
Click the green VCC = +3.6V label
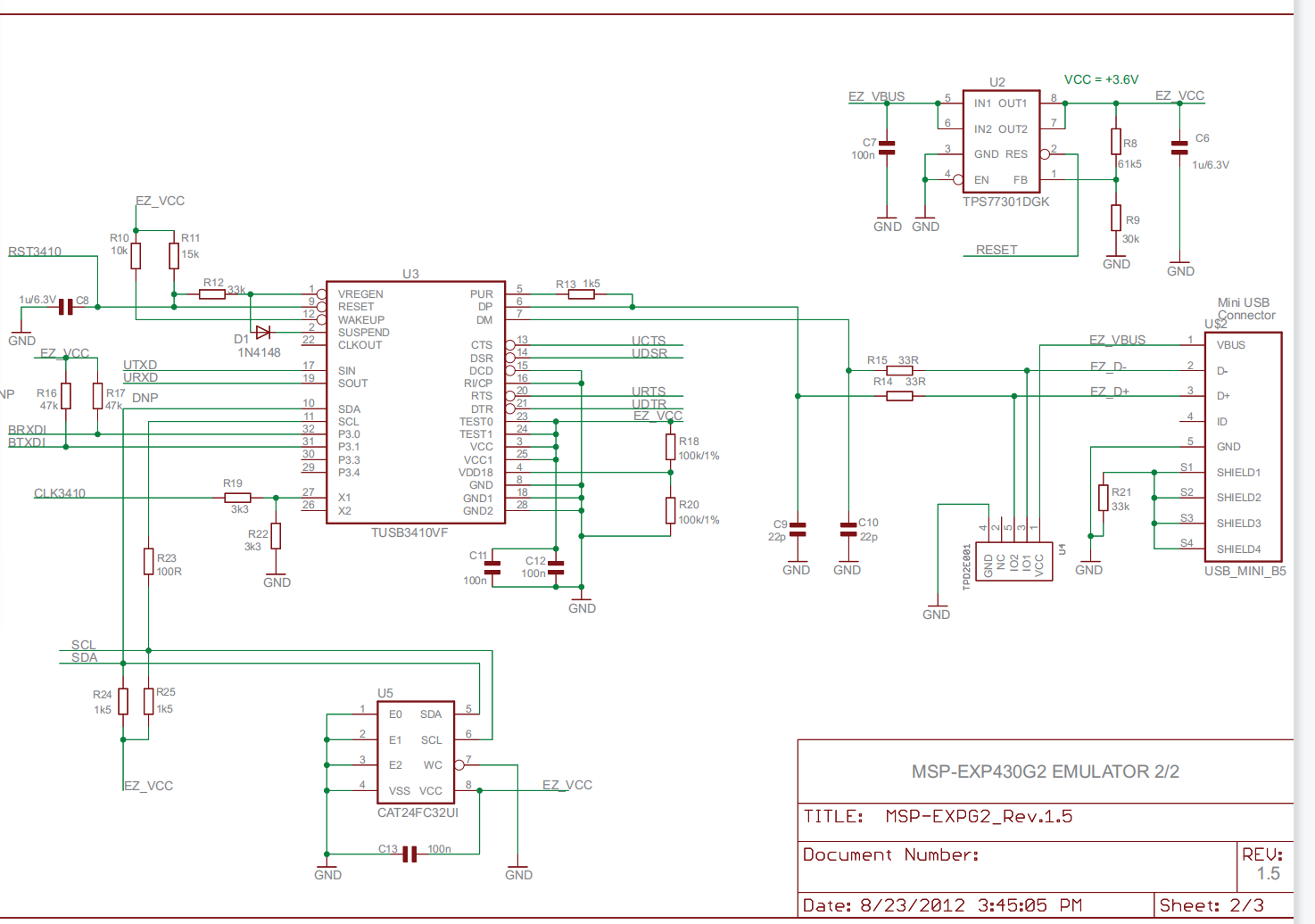(x=1101, y=79)
